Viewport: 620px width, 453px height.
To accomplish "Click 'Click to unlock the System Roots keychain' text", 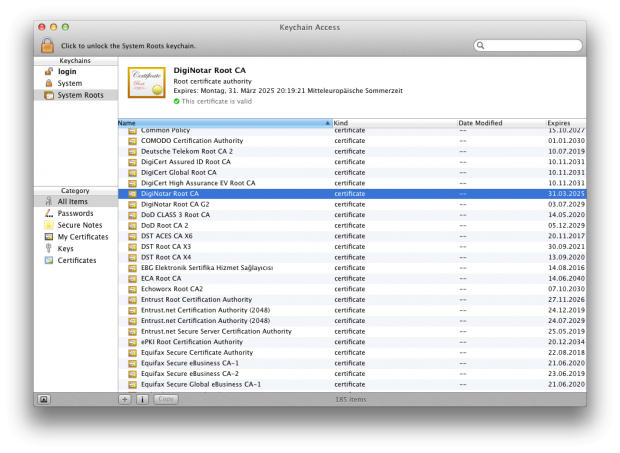I will click(x=128, y=46).
